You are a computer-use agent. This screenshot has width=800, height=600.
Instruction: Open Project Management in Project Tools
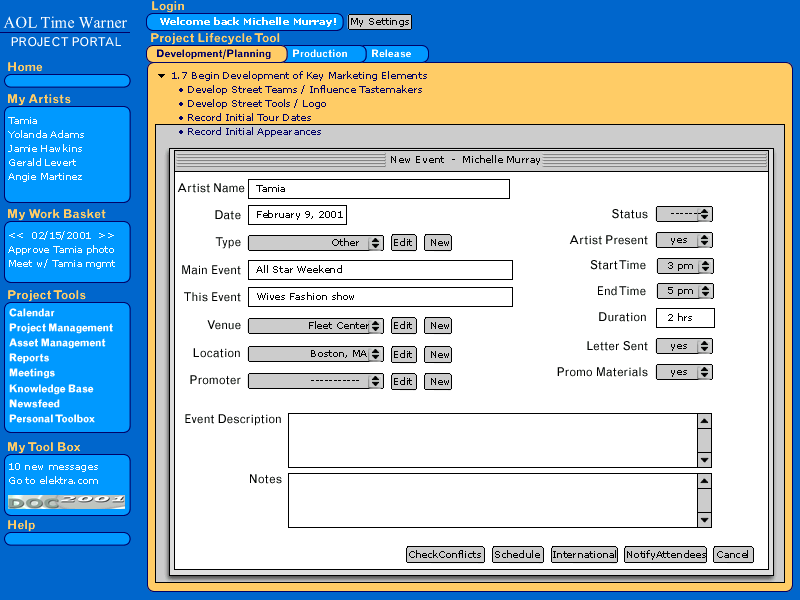(x=61, y=328)
